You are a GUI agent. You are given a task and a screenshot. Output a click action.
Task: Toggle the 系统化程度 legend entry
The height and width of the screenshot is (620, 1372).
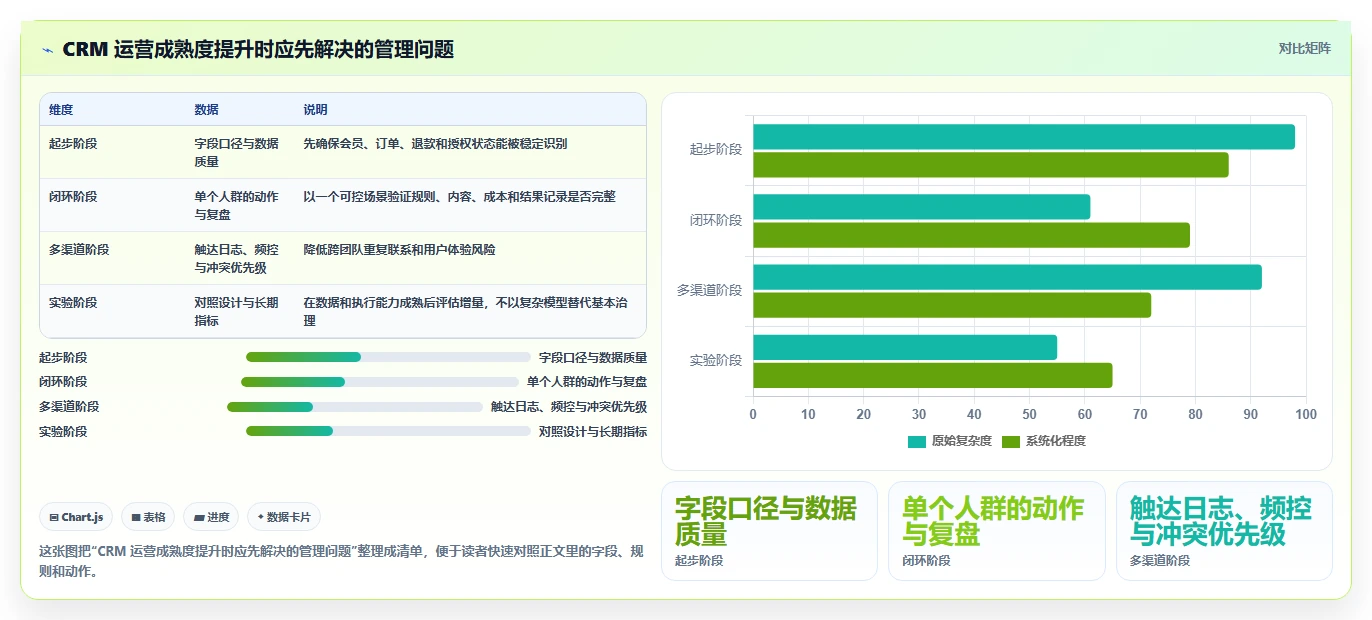coord(1043,441)
